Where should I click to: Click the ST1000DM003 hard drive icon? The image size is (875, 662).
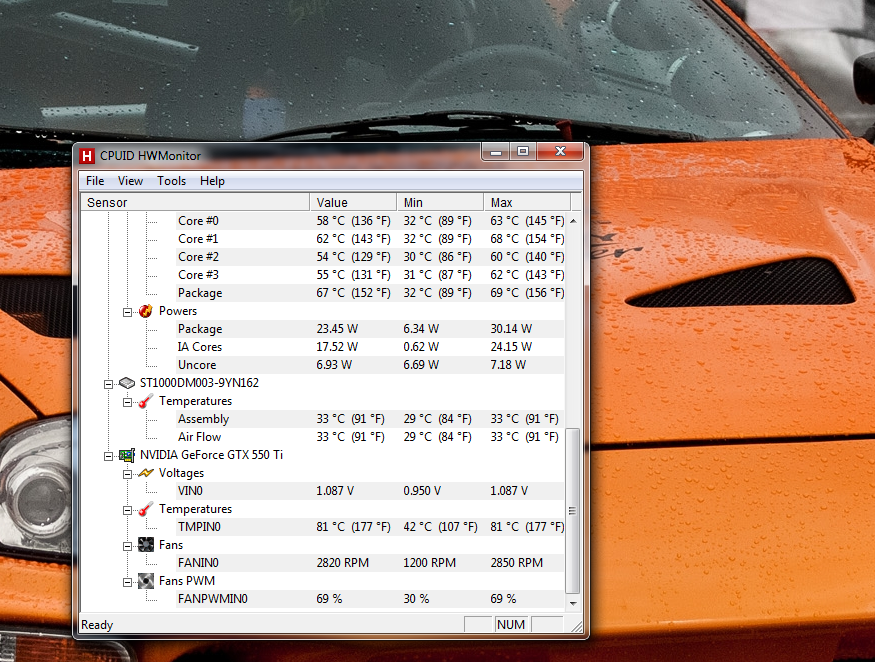pos(127,383)
